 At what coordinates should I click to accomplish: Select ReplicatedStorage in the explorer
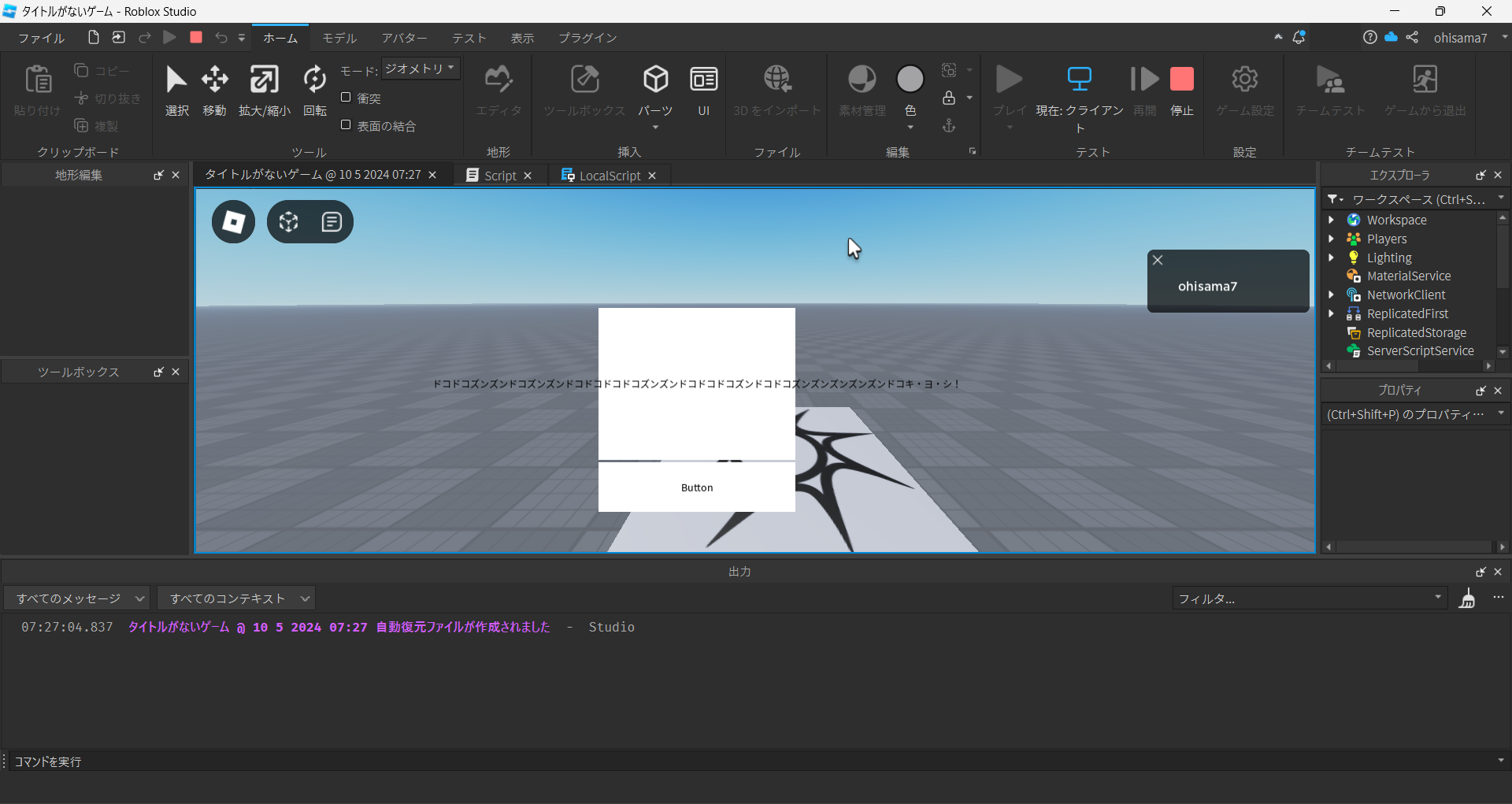click(x=1417, y=332)
